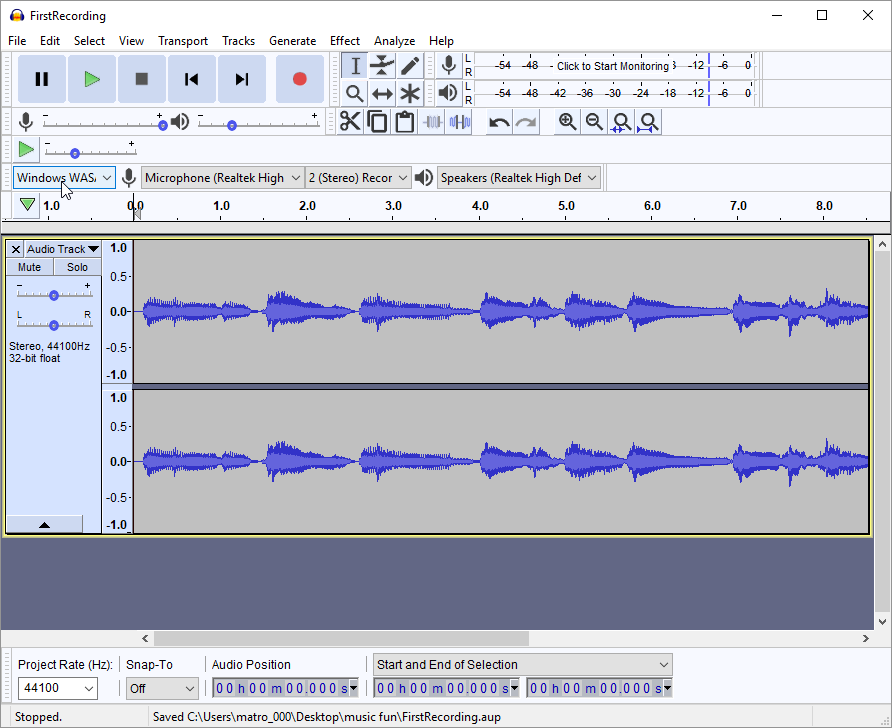Mute the Audio Track
892x728 pixels.
click(30, 267)
